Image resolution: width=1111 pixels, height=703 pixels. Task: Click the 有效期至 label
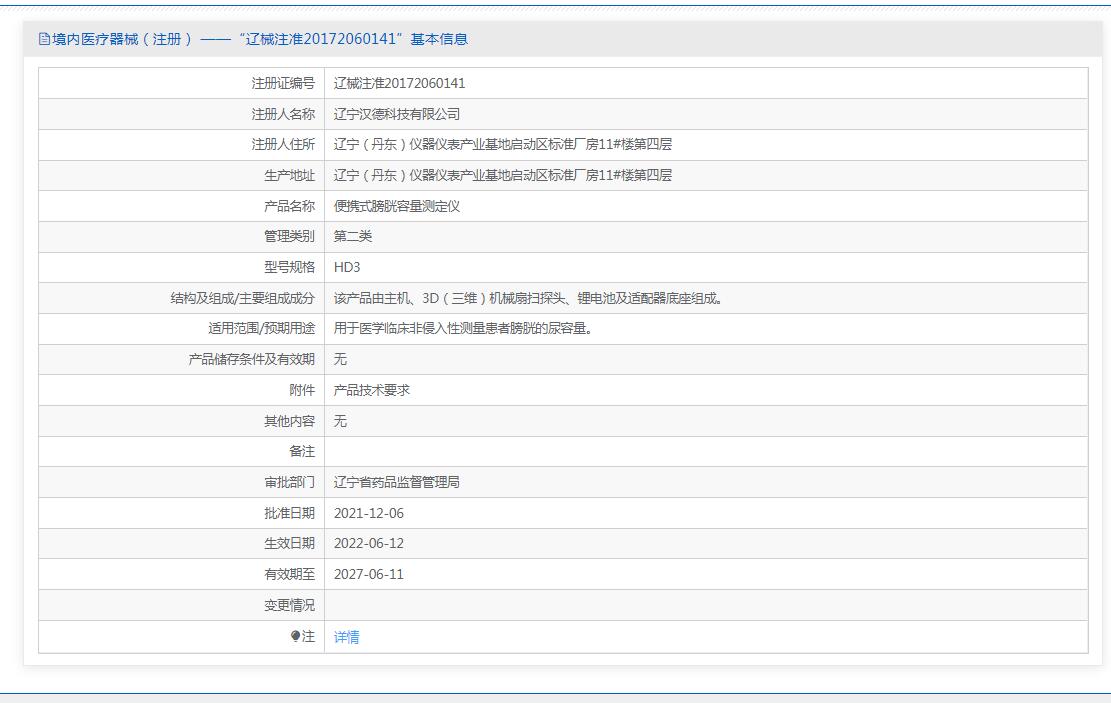click(289, 575)
